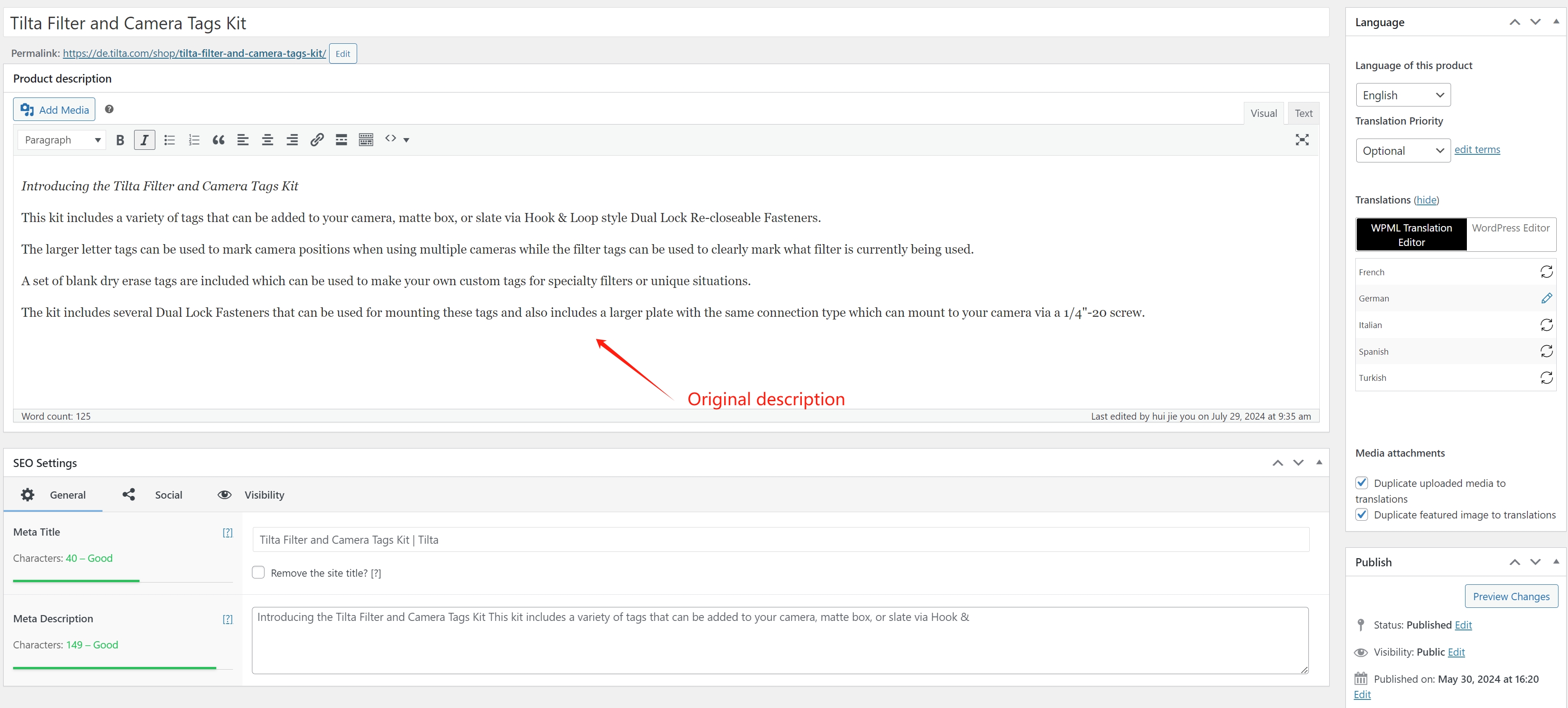This screenshot has height=708, width=1568.
Task: Collapse the Publish panel
Action: tap(1556, 561)
